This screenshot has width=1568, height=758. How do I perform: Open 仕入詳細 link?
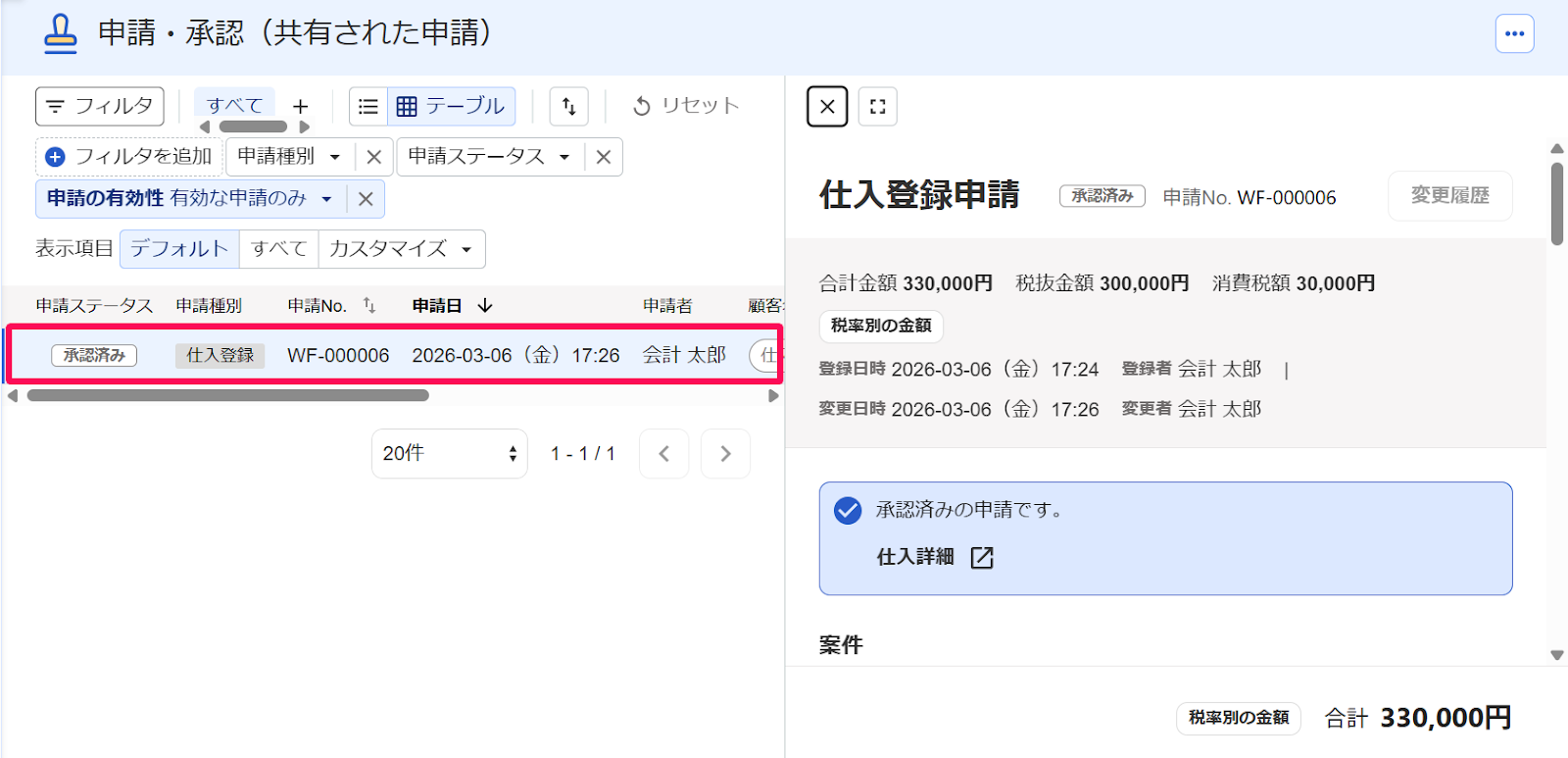[915, 557]
